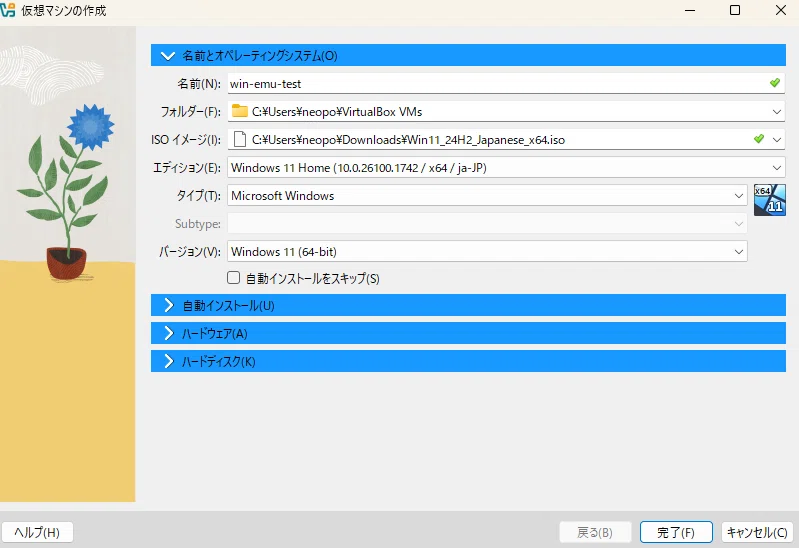Click the file icon in the ISO image field
Viewport: 799px width, 548px height.
click(x=240, y=139)
